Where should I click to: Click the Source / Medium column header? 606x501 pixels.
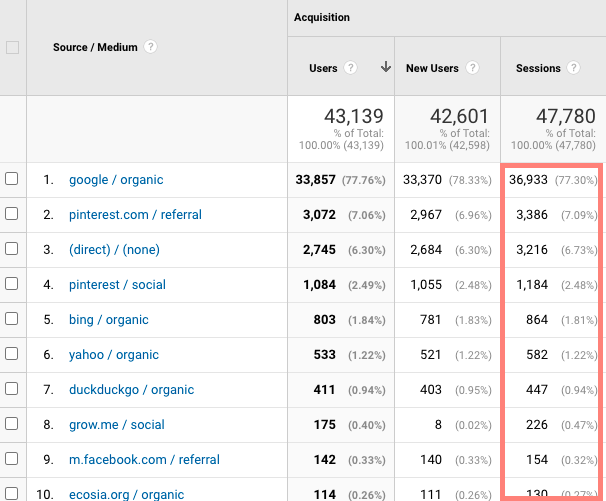tap(95, 48)
